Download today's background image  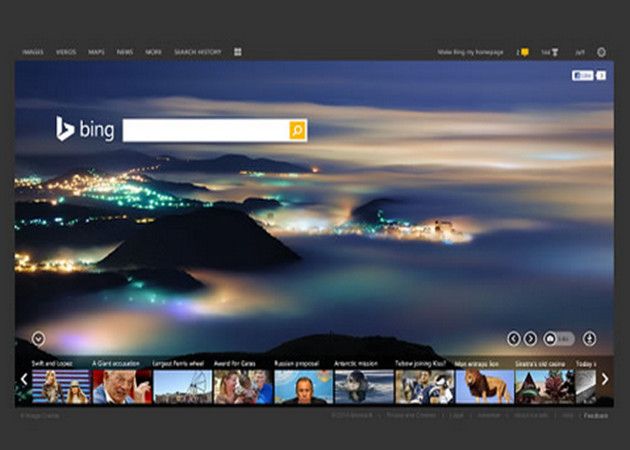(589, 338)
